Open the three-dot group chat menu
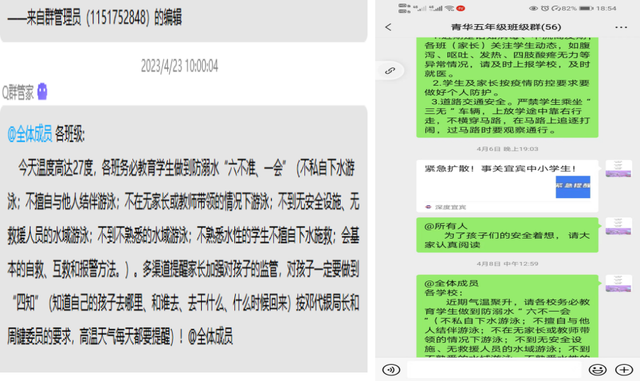Image resolution: width=640 pixels, height=381 pixels. point(621,27)
